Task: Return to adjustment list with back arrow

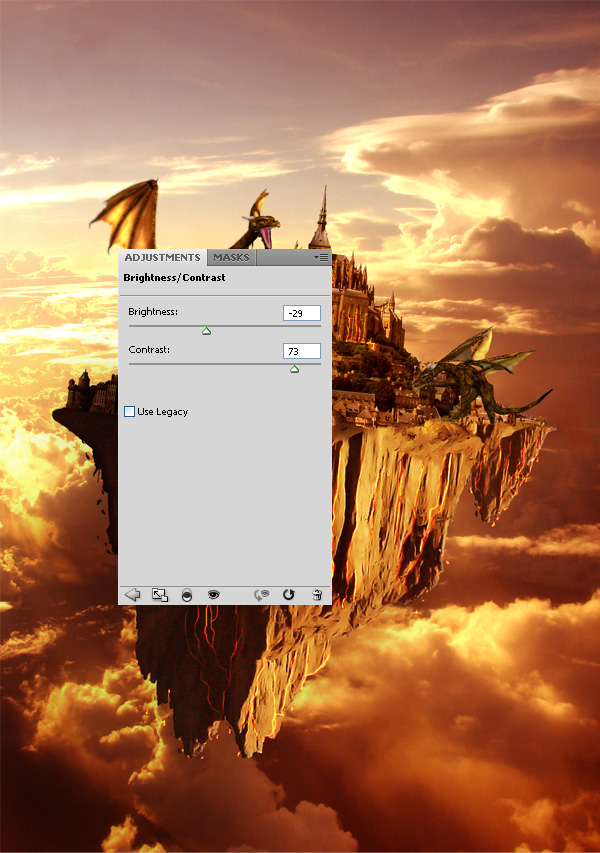Action: pos(132,595)
